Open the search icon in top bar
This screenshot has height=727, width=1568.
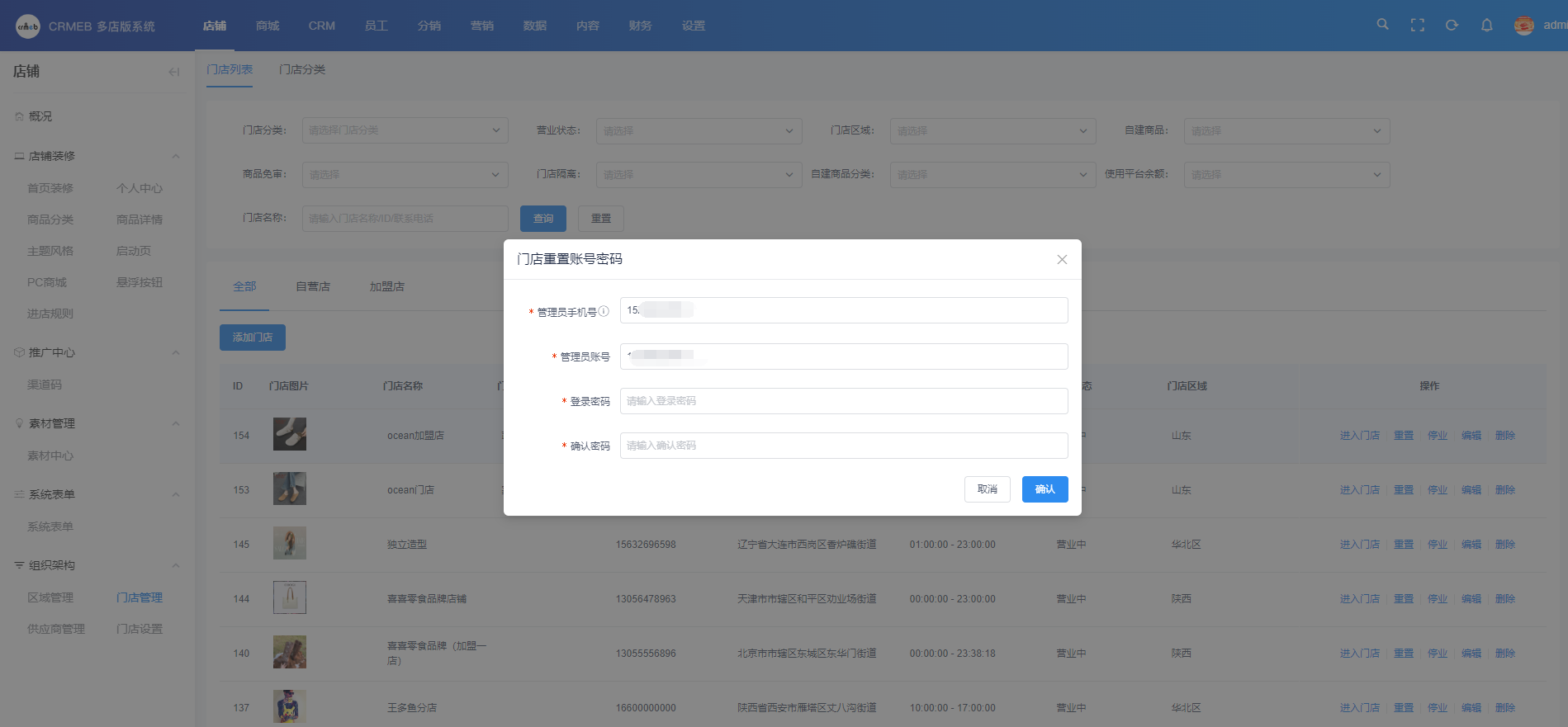click(x=1382, y=25)
